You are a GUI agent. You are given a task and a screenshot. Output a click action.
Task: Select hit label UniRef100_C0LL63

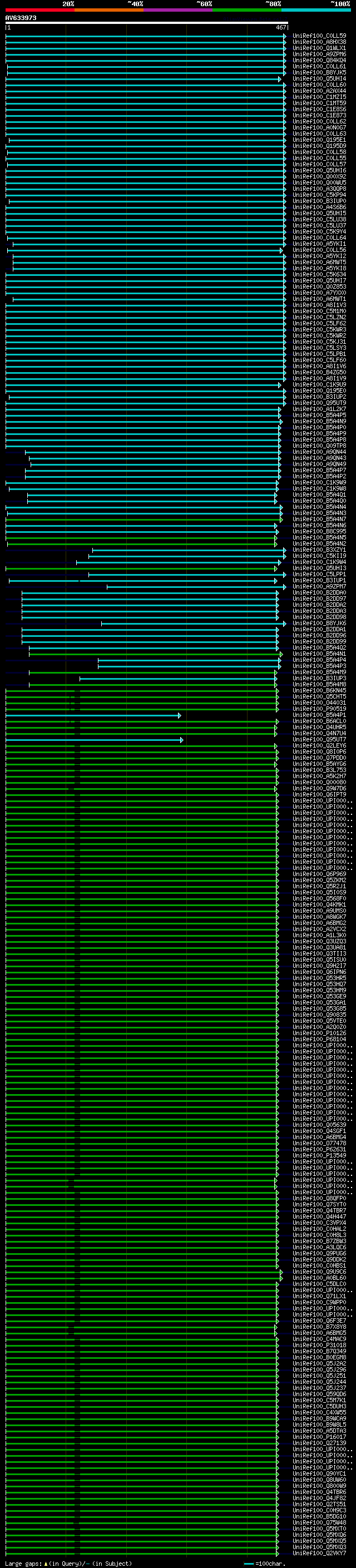click(x=319, y=134)
